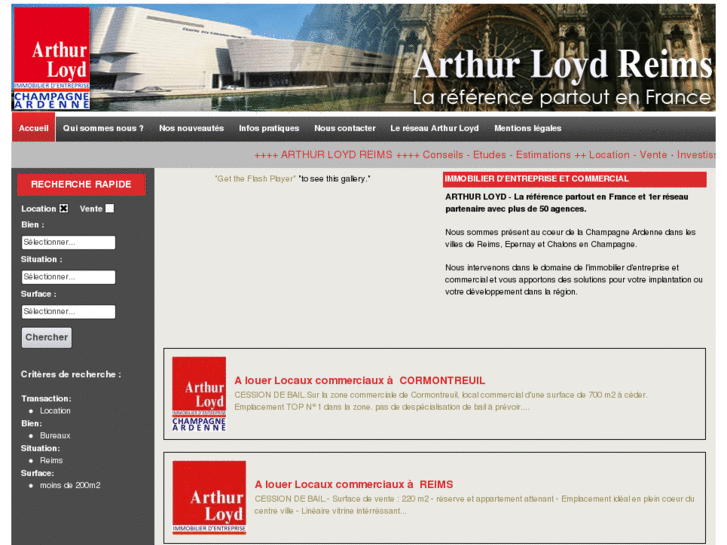Click the 'Critères de recherche :' label
The image size is (727, 545).
click(x=71, y=374)
